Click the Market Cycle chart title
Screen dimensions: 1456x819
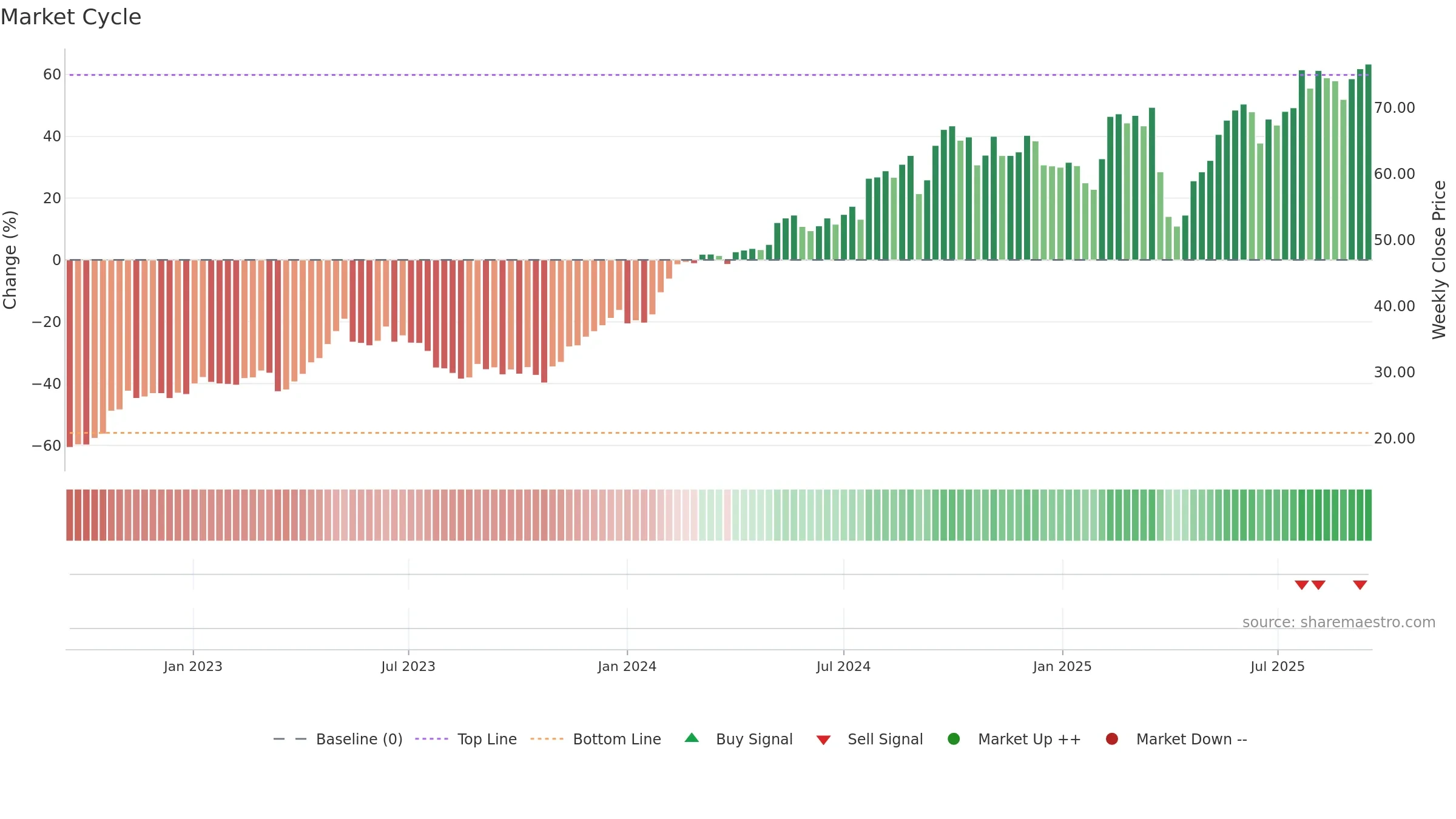(x=71, y=17)
